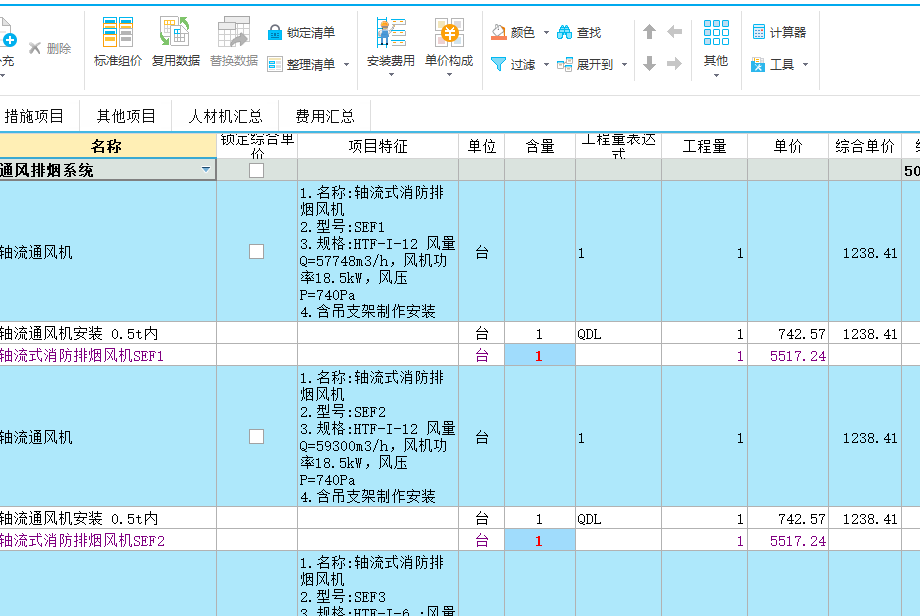This screenshot has height=616, width=920.
Task: Open the 其他 grid icon
Action: (716, 33)
